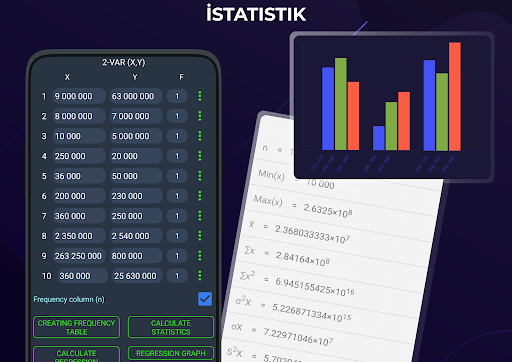This screenshot has height=362, width=512.
Task: Edit X value 200 000 in row 6
Action: tap(79, 196)
